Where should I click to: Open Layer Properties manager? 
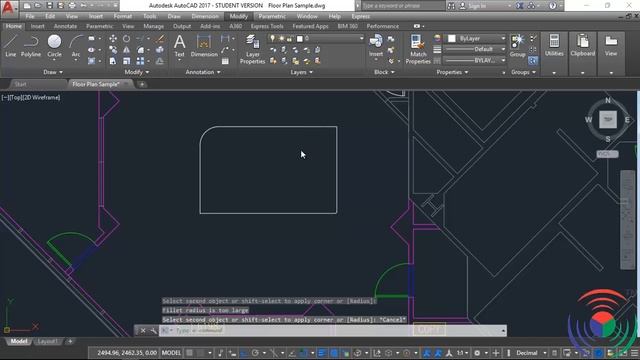pyautogui.click(x=252, y=49)
